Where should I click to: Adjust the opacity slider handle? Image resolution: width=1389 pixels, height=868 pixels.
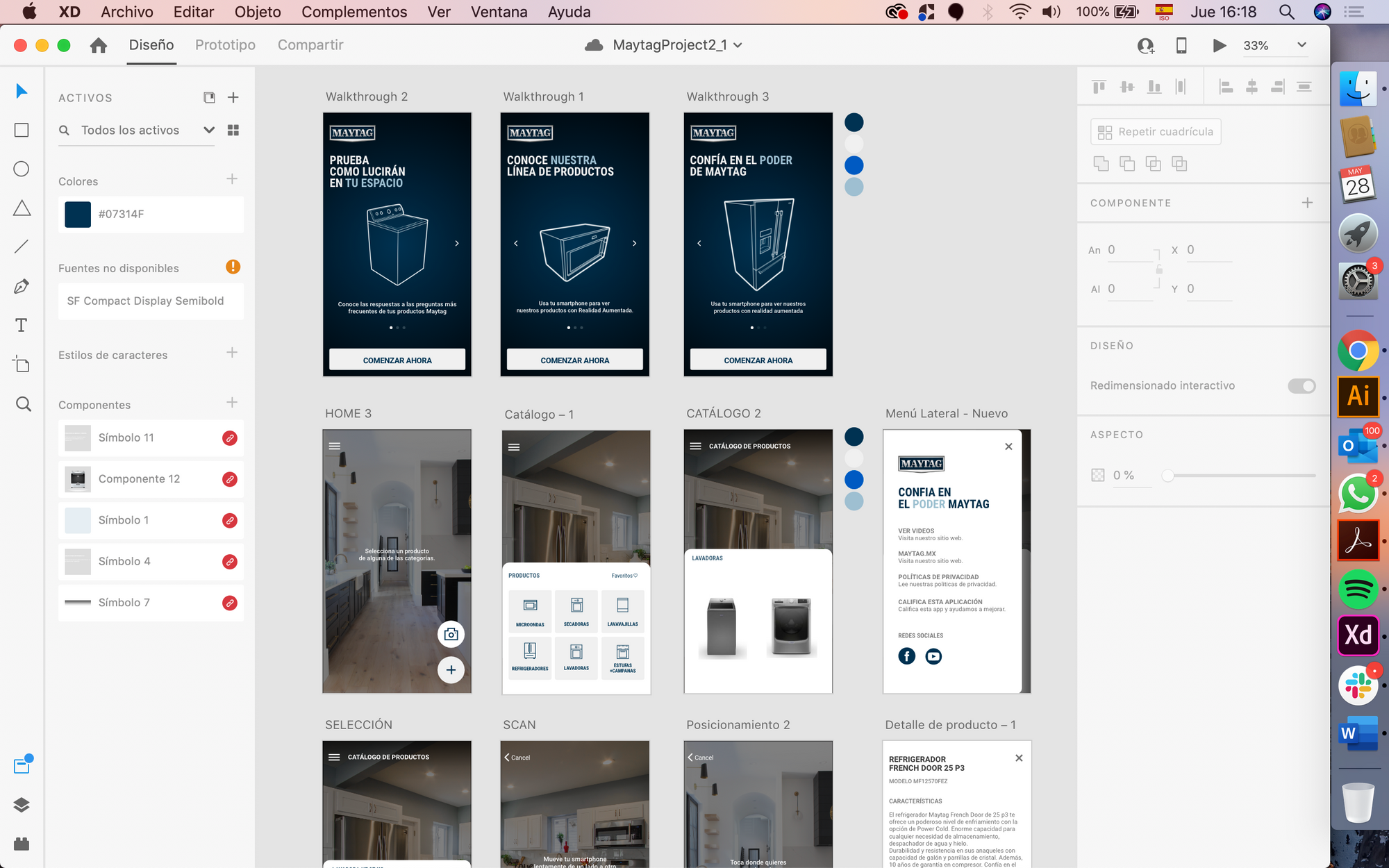(x=1168, y=476)
